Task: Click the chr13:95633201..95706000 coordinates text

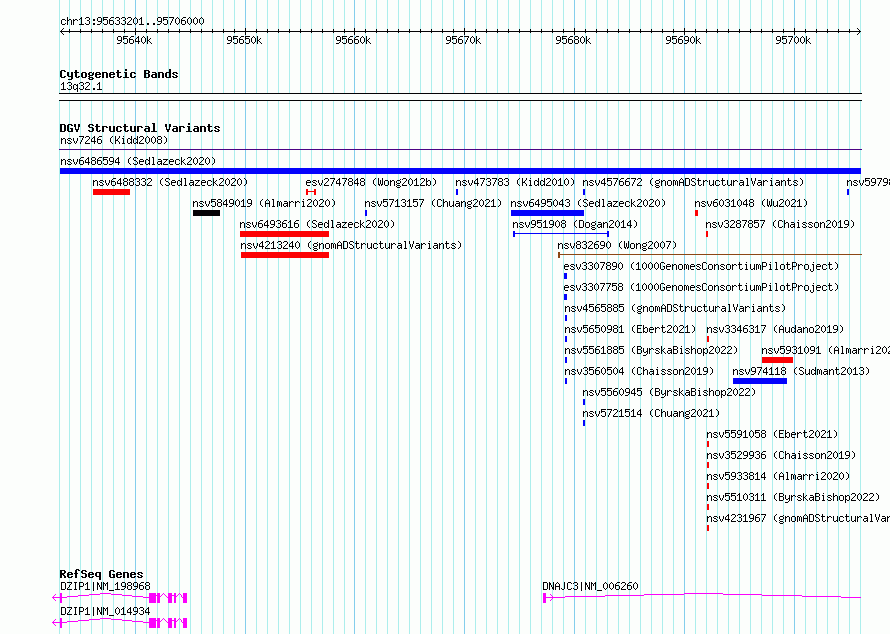Action: [x=132, y=21]
